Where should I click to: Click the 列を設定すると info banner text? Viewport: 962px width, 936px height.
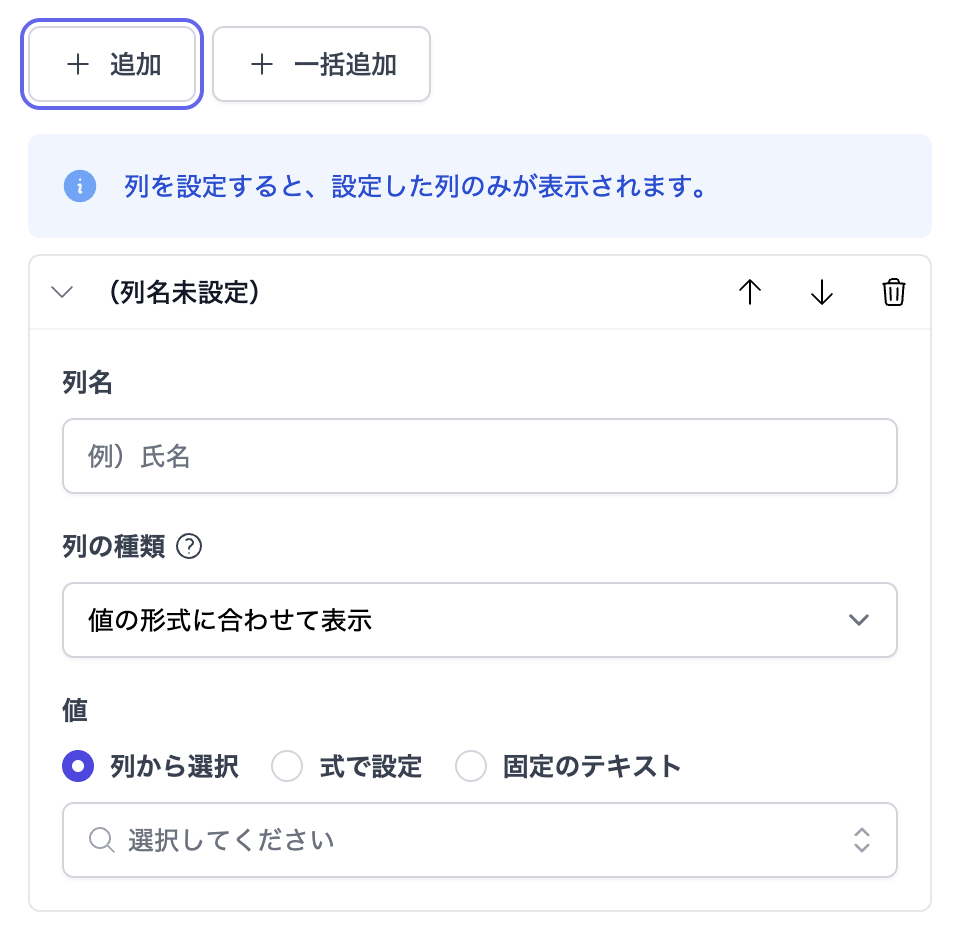click(416, 187)
